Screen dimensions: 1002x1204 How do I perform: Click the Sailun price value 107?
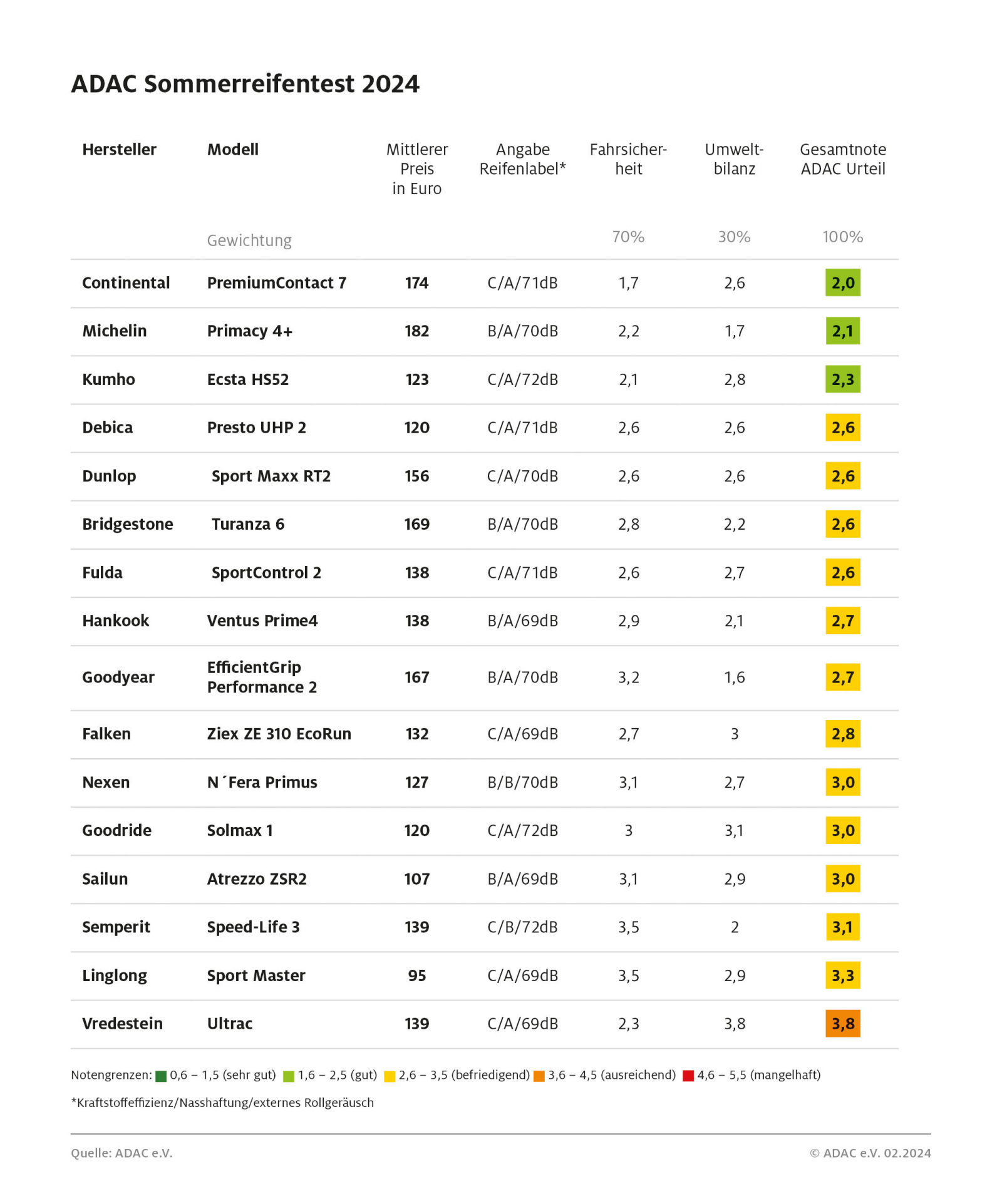416,879
